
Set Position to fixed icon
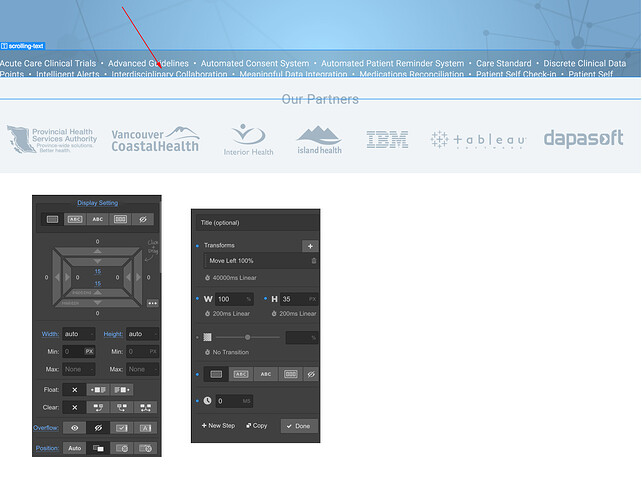tap(145, 448)
